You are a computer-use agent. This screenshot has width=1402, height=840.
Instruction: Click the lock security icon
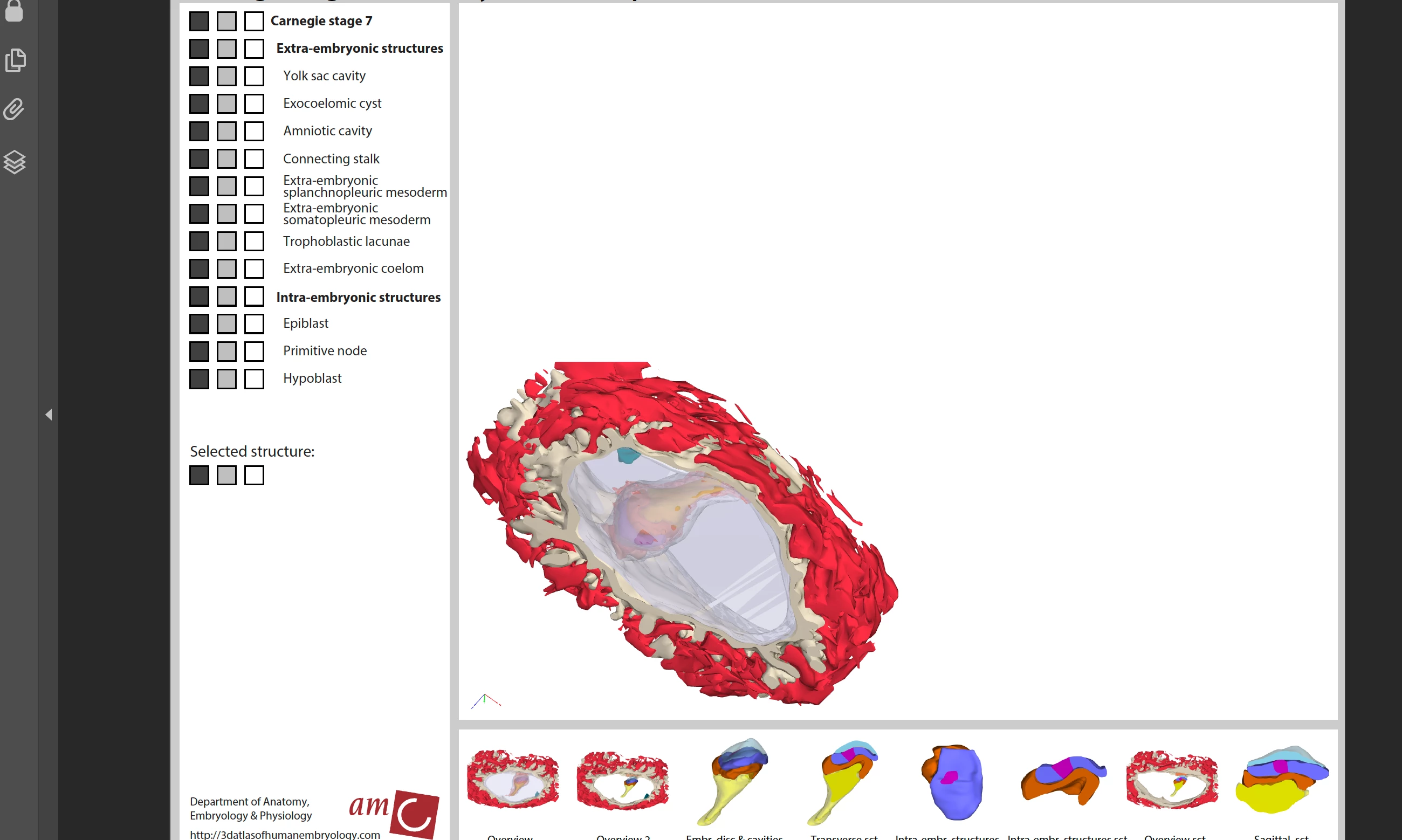(13, 10)
